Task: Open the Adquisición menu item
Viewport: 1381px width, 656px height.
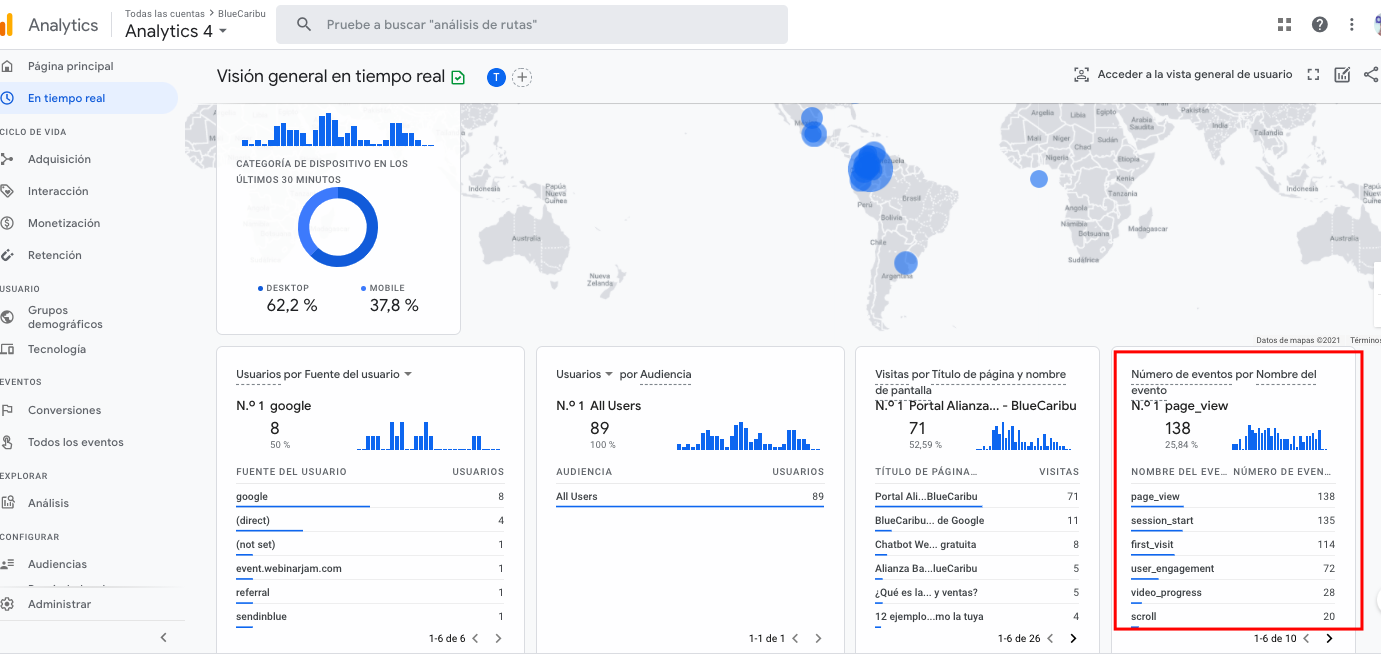Action: click(x=60, y=159)
